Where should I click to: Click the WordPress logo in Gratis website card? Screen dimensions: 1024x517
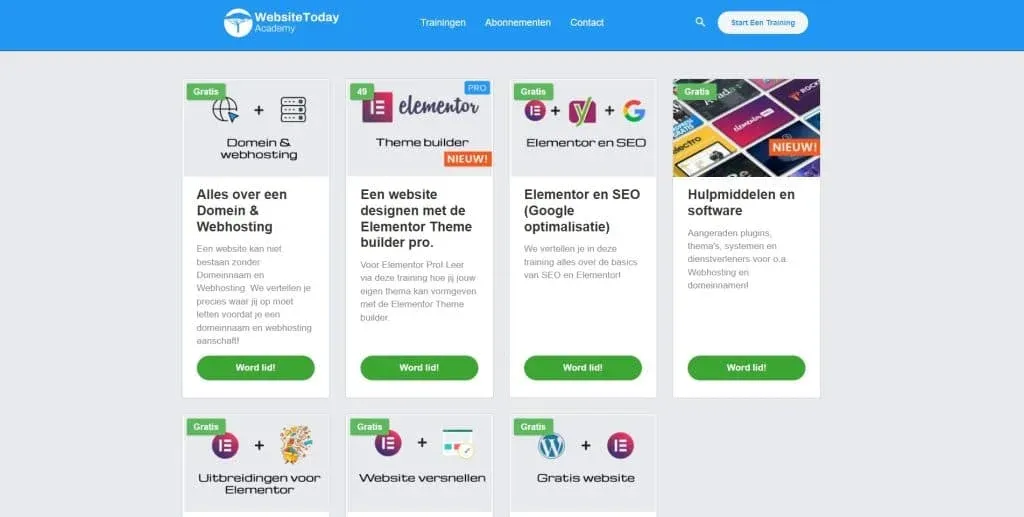pos(551,446)
